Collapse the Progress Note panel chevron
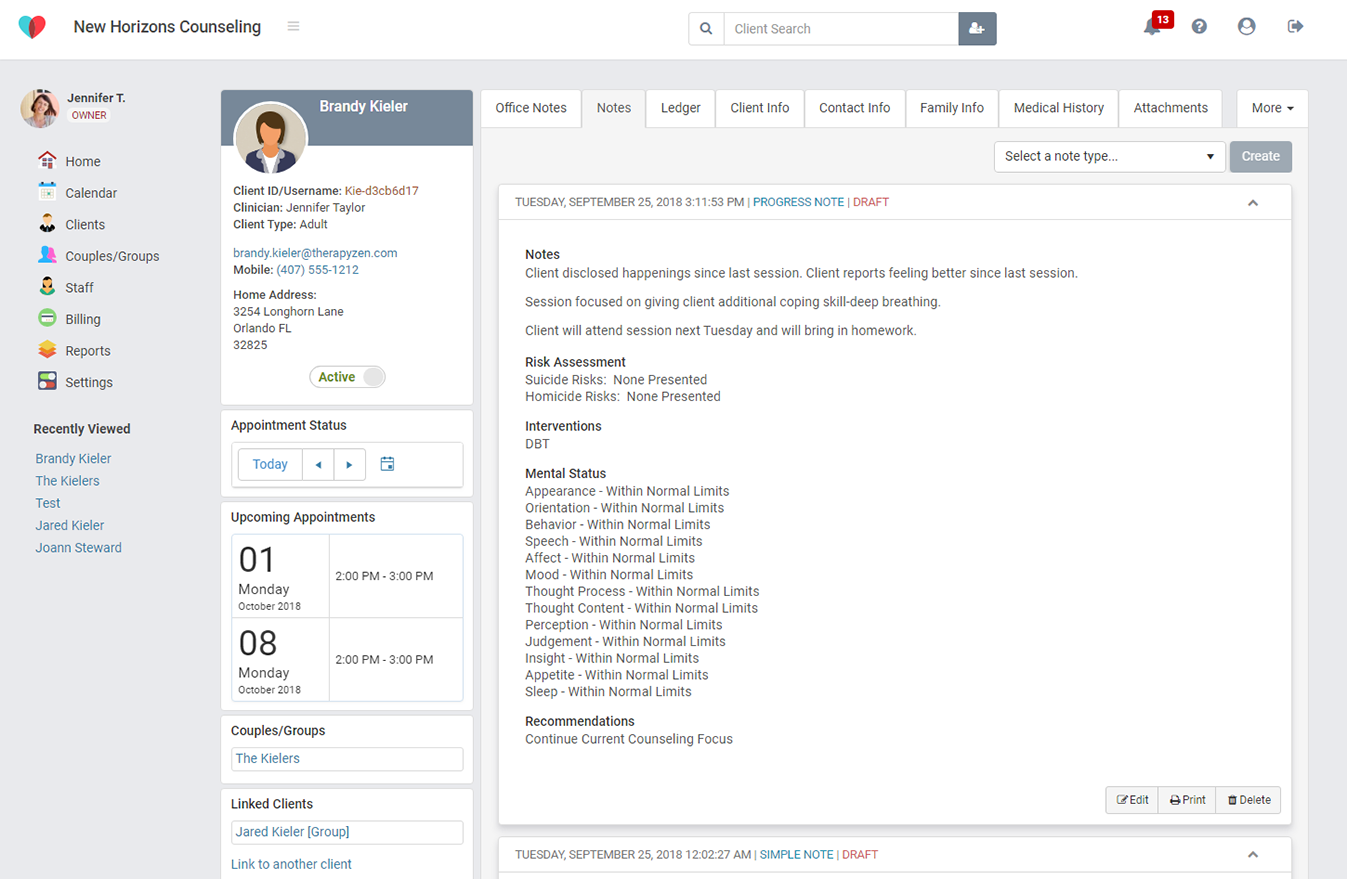 (x=1252, y=203)
